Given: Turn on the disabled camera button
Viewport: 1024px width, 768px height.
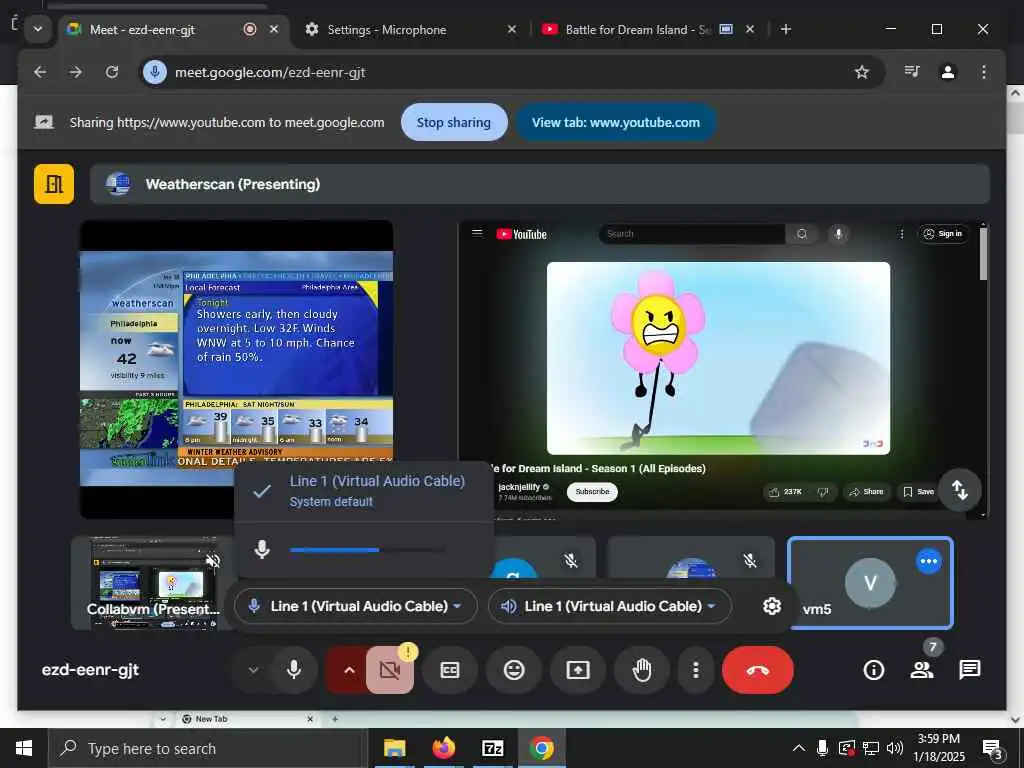Looking at the screenshot, I should pyautogui.click(x=390, y=670).
